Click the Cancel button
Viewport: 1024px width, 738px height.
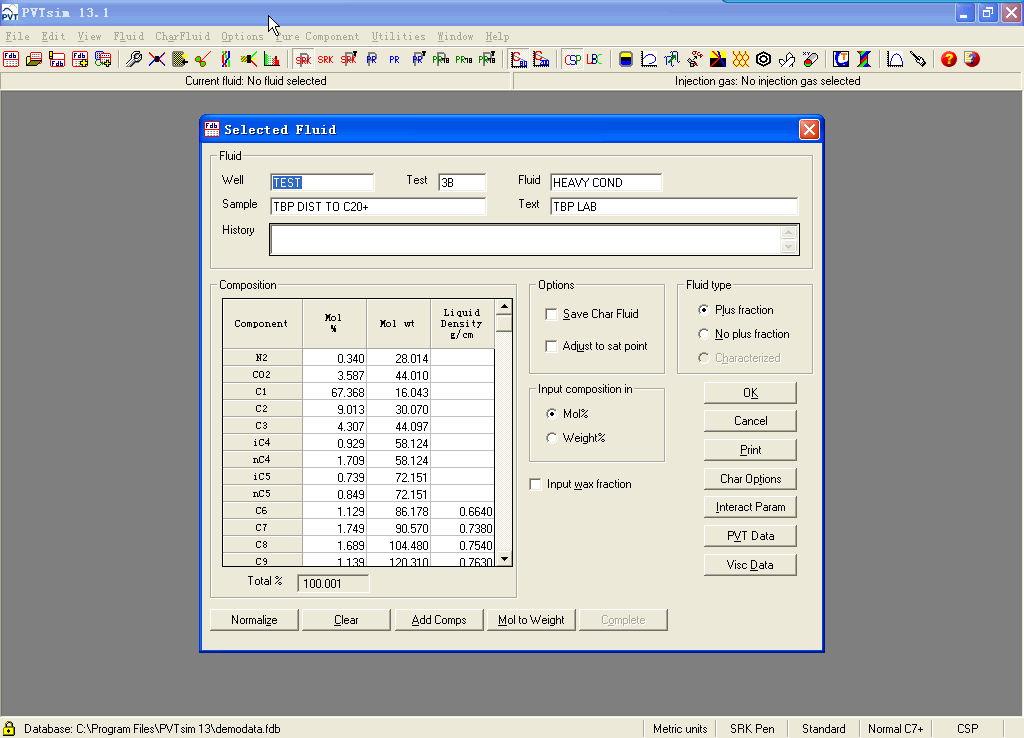750,421
